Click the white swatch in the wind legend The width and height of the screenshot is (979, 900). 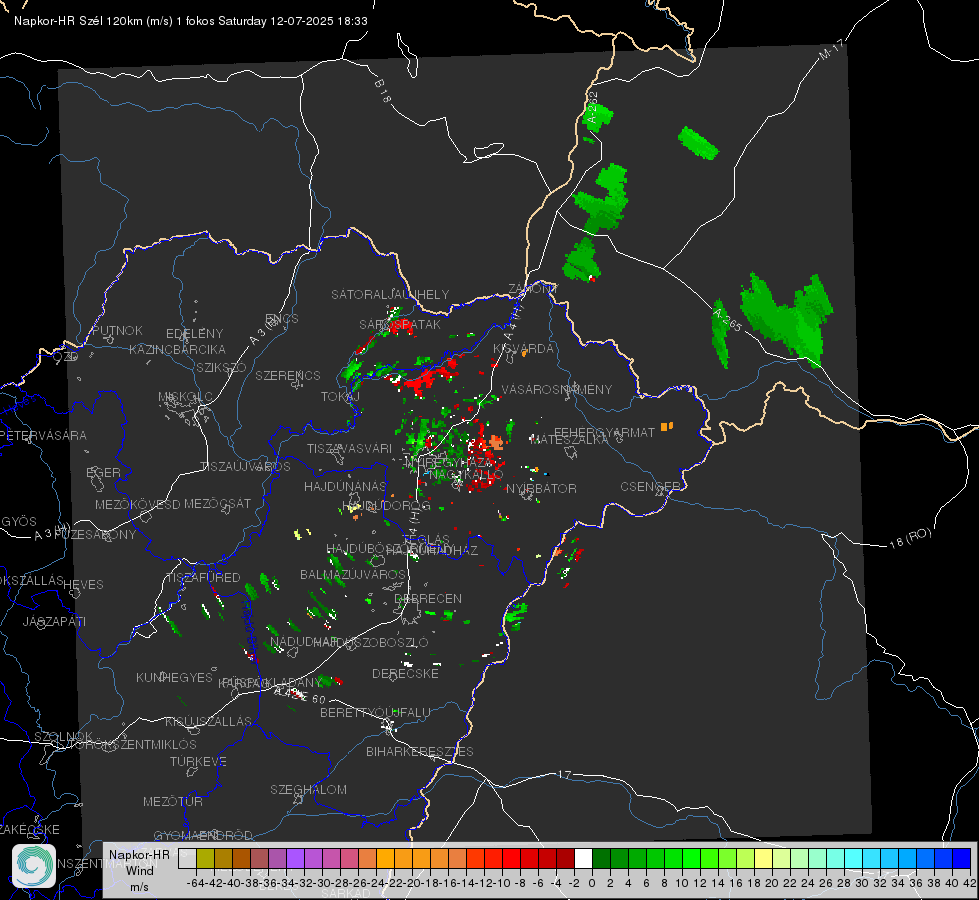pos(583,858)
